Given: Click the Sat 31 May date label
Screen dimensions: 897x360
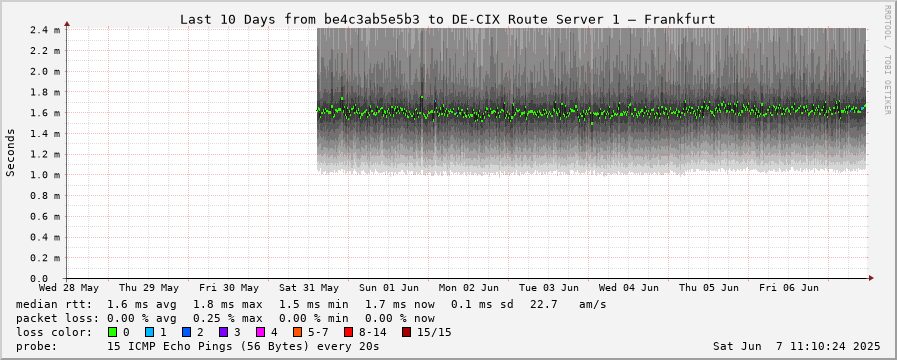Looking at the screenshot, I should point(309,287).
